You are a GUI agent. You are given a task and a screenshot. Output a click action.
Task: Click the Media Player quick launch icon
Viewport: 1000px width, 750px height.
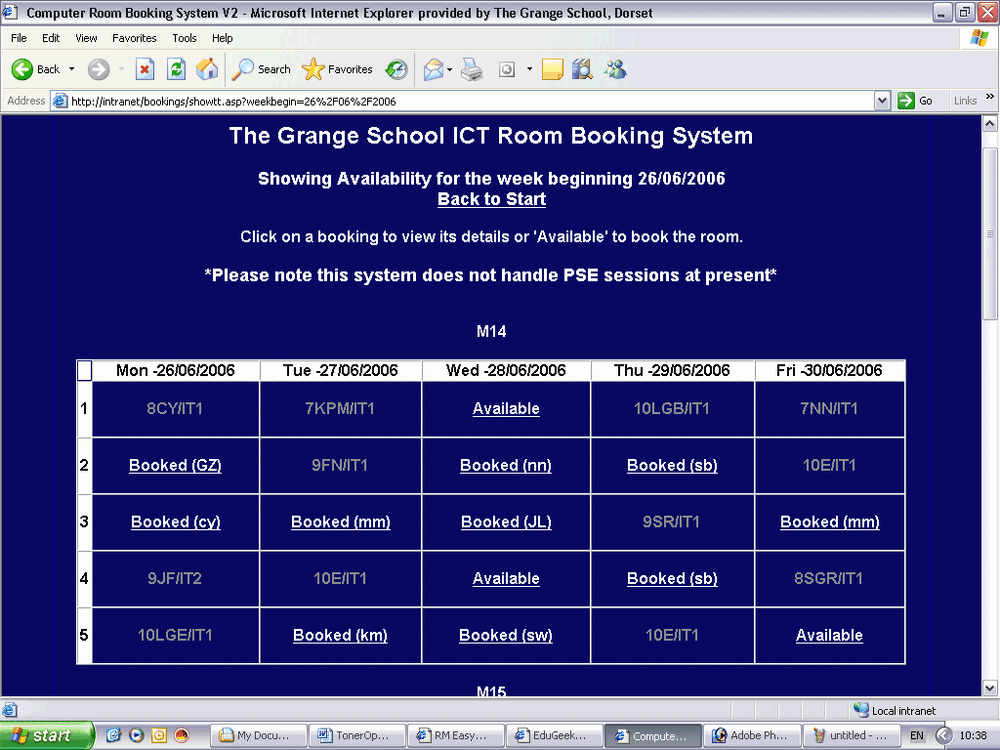pos(136,735)
